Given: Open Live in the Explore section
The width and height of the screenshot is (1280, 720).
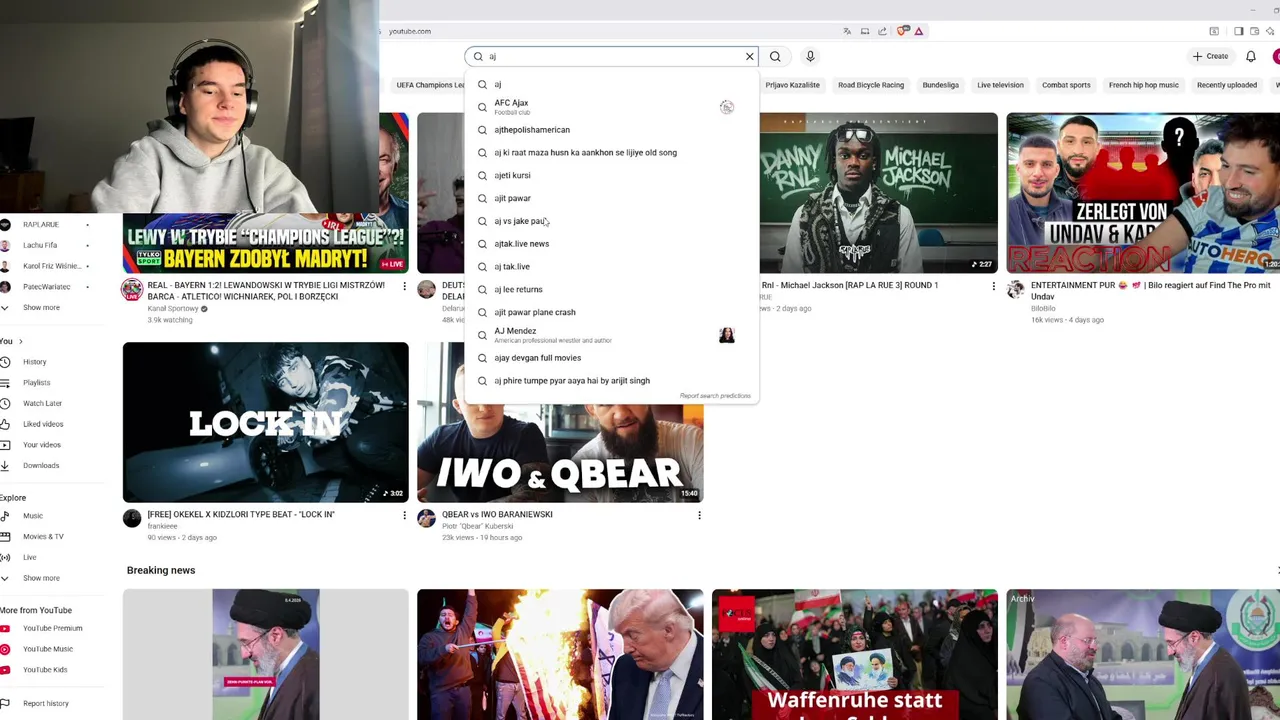Looking at the screenshot, I should pos(29,557).
